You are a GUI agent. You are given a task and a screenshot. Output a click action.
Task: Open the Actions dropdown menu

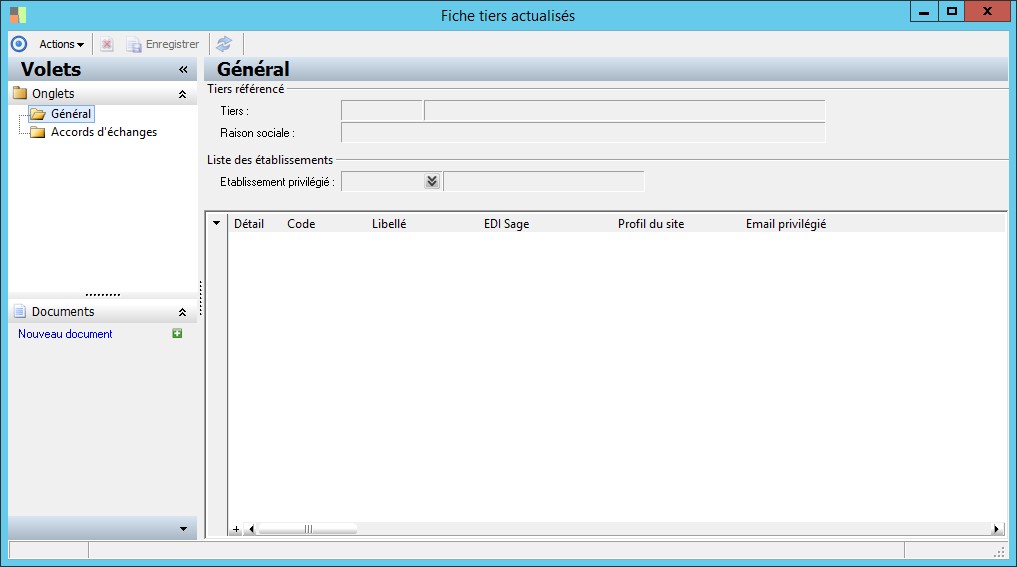pos(62,44)
